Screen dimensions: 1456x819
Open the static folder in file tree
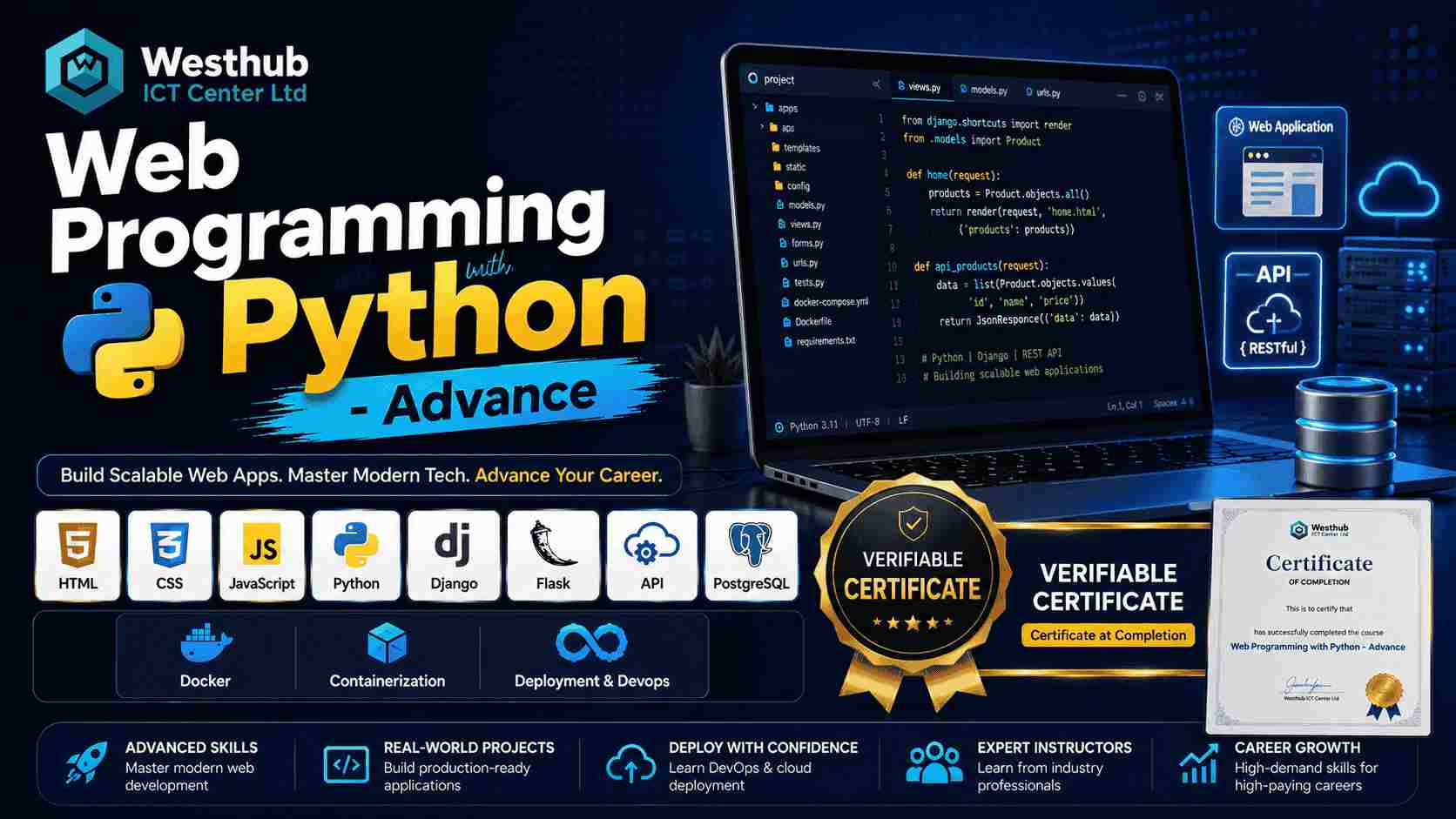tap(790, 166)
